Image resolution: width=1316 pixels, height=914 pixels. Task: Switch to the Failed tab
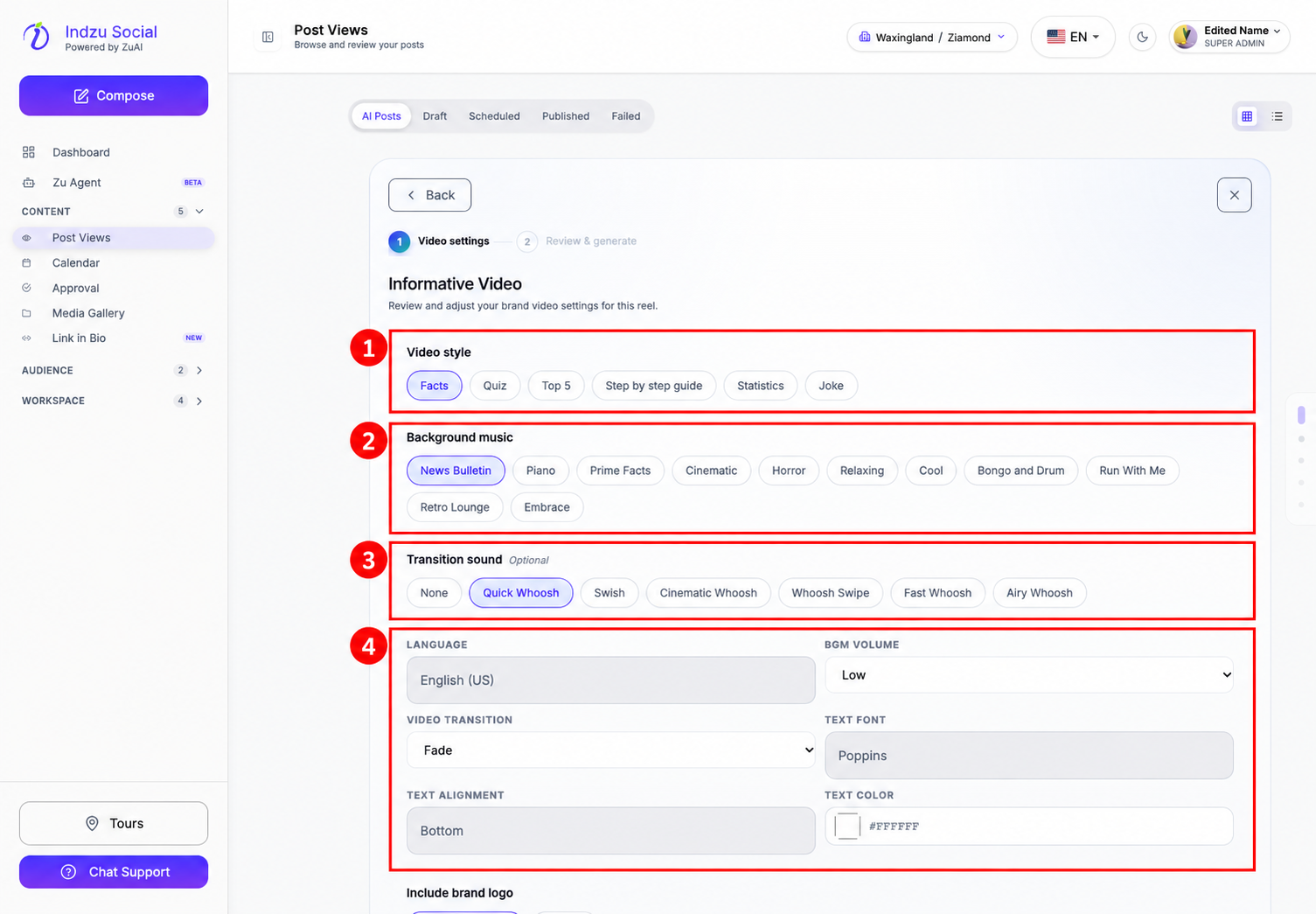coord(626,116)
